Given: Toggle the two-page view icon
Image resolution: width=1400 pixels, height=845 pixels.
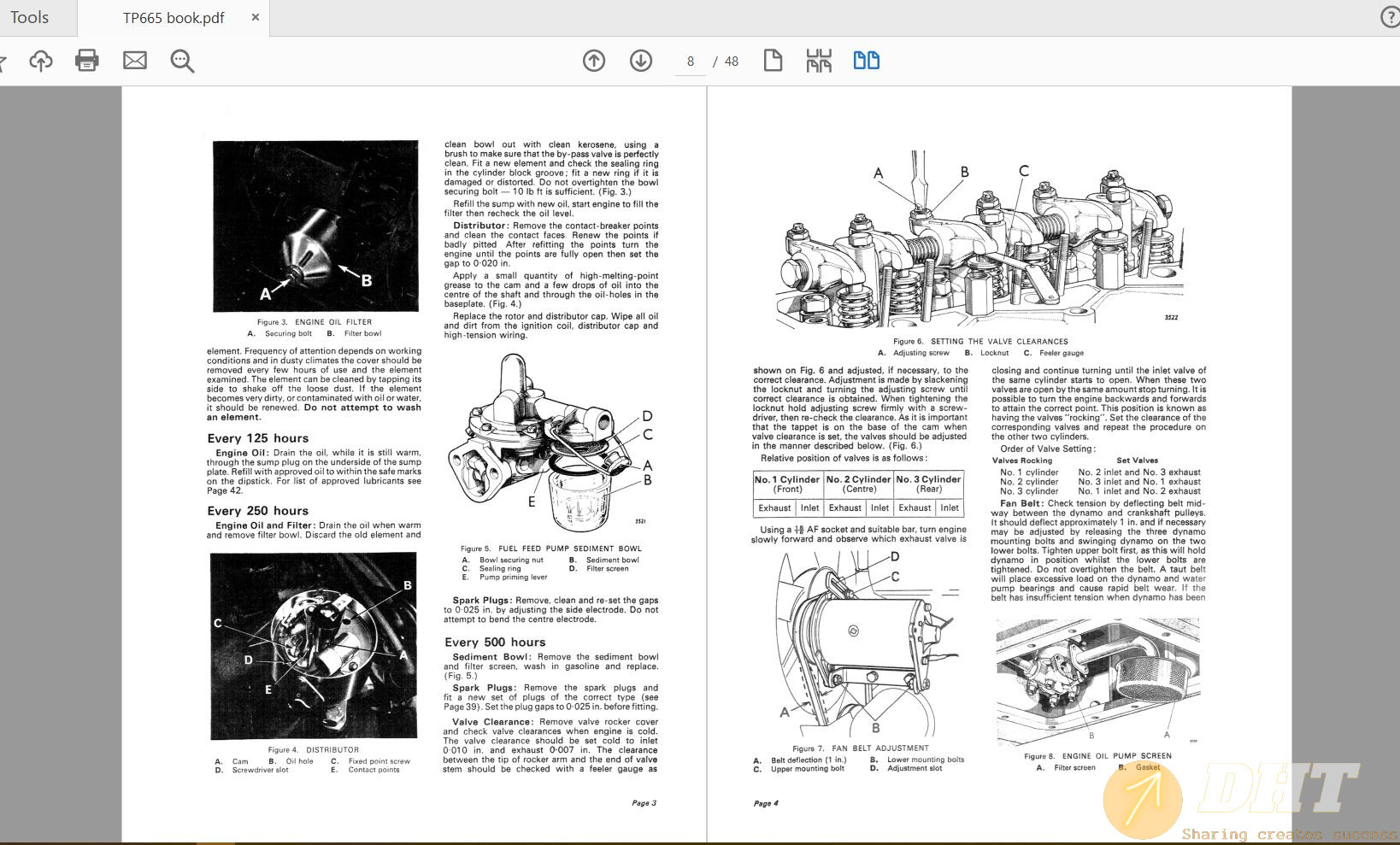Looking at the screenshot, I should 866,61.
